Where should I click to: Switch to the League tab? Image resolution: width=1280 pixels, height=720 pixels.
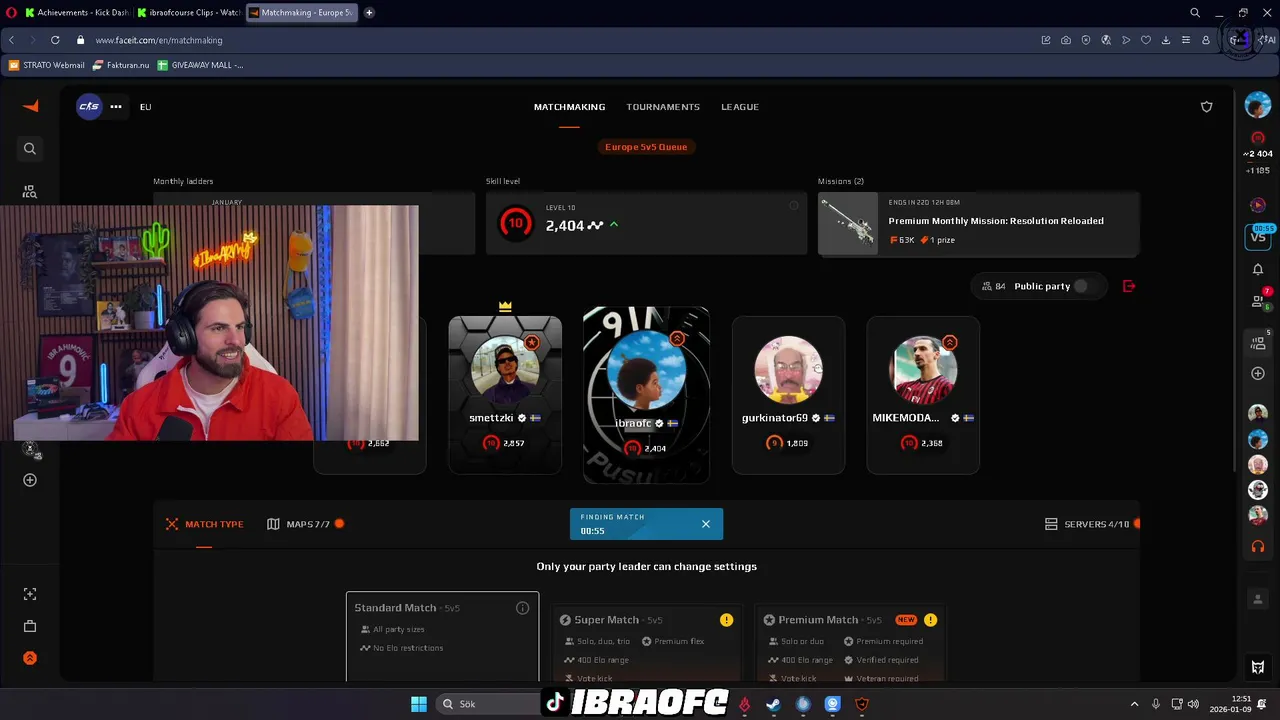point(740,107)
